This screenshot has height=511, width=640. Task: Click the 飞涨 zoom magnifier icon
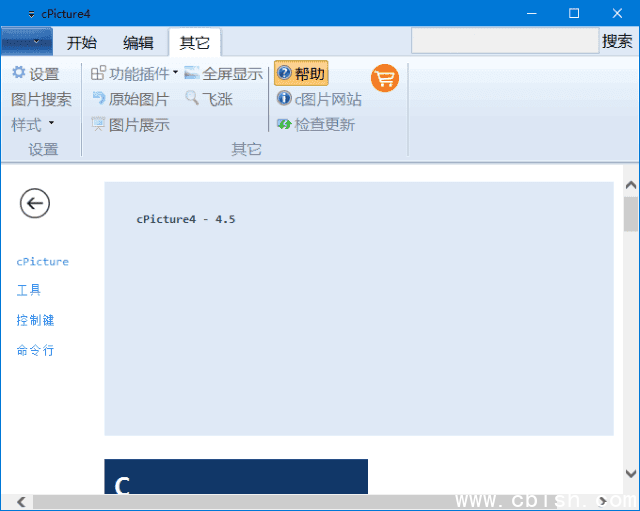tap(192, 99)
